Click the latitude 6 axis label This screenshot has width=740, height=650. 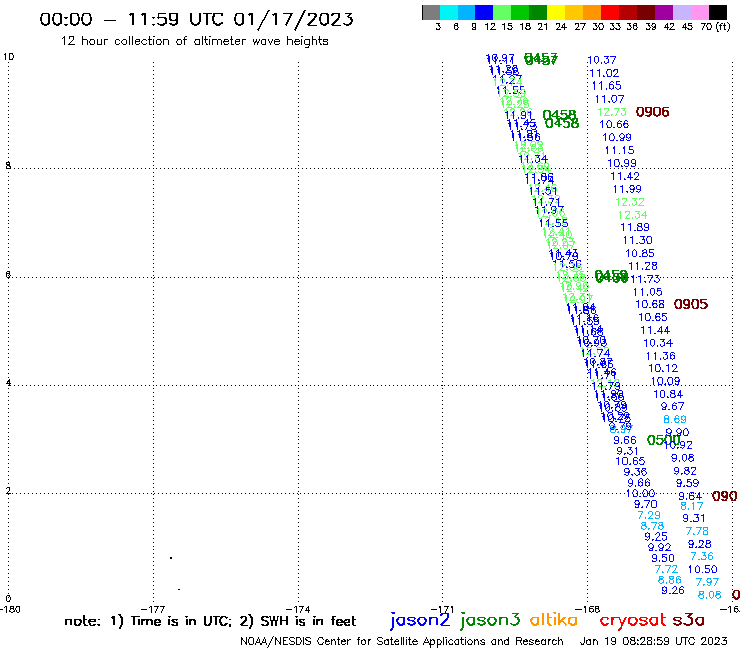[8, 275]
